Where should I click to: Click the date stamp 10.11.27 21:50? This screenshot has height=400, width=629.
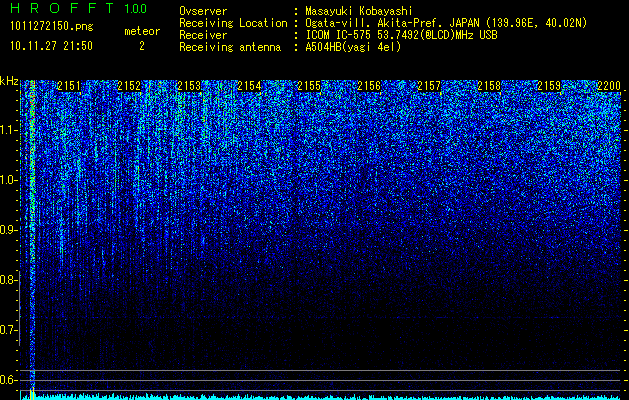(51, 46)
